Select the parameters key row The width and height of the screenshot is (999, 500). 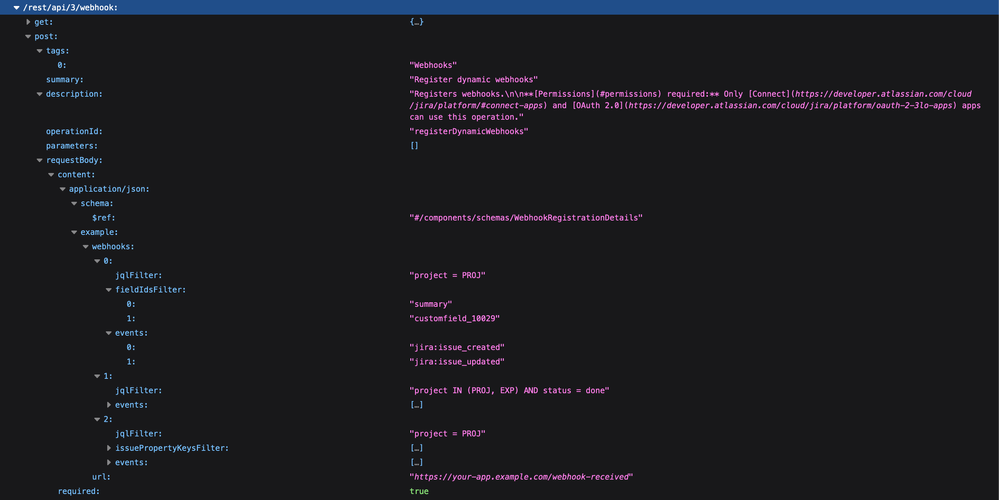tap(71, 146)
